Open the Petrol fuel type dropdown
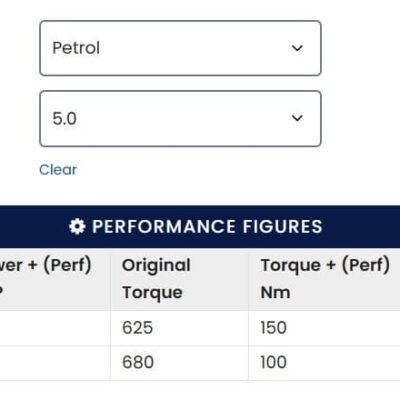The image size is (400, 400). (180, 48)
